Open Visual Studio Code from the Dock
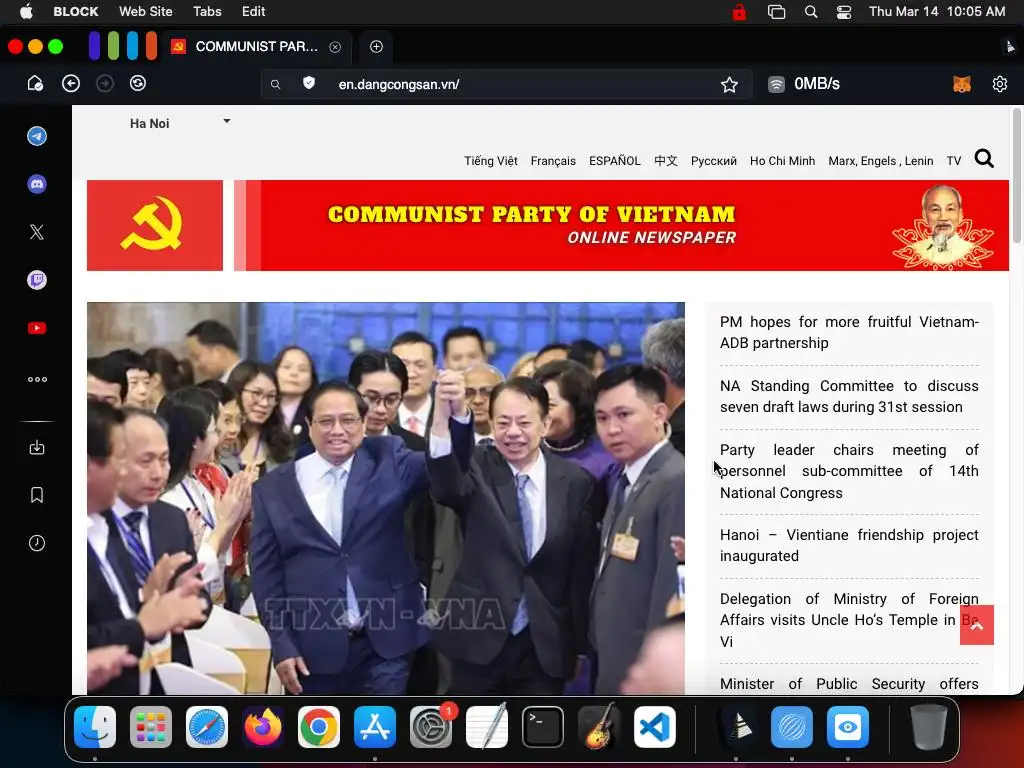 pos(654,727)
